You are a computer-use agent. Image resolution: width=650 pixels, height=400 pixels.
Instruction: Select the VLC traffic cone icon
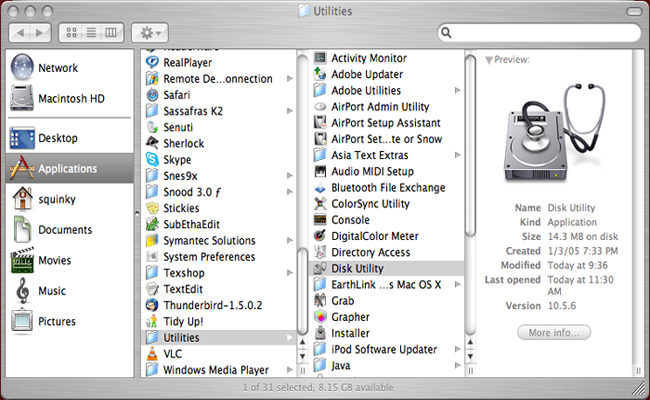[x=152, y=354]
